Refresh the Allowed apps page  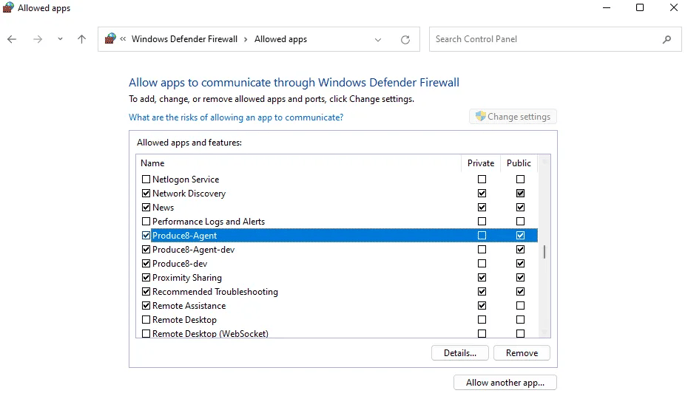(x=405, y=40)
